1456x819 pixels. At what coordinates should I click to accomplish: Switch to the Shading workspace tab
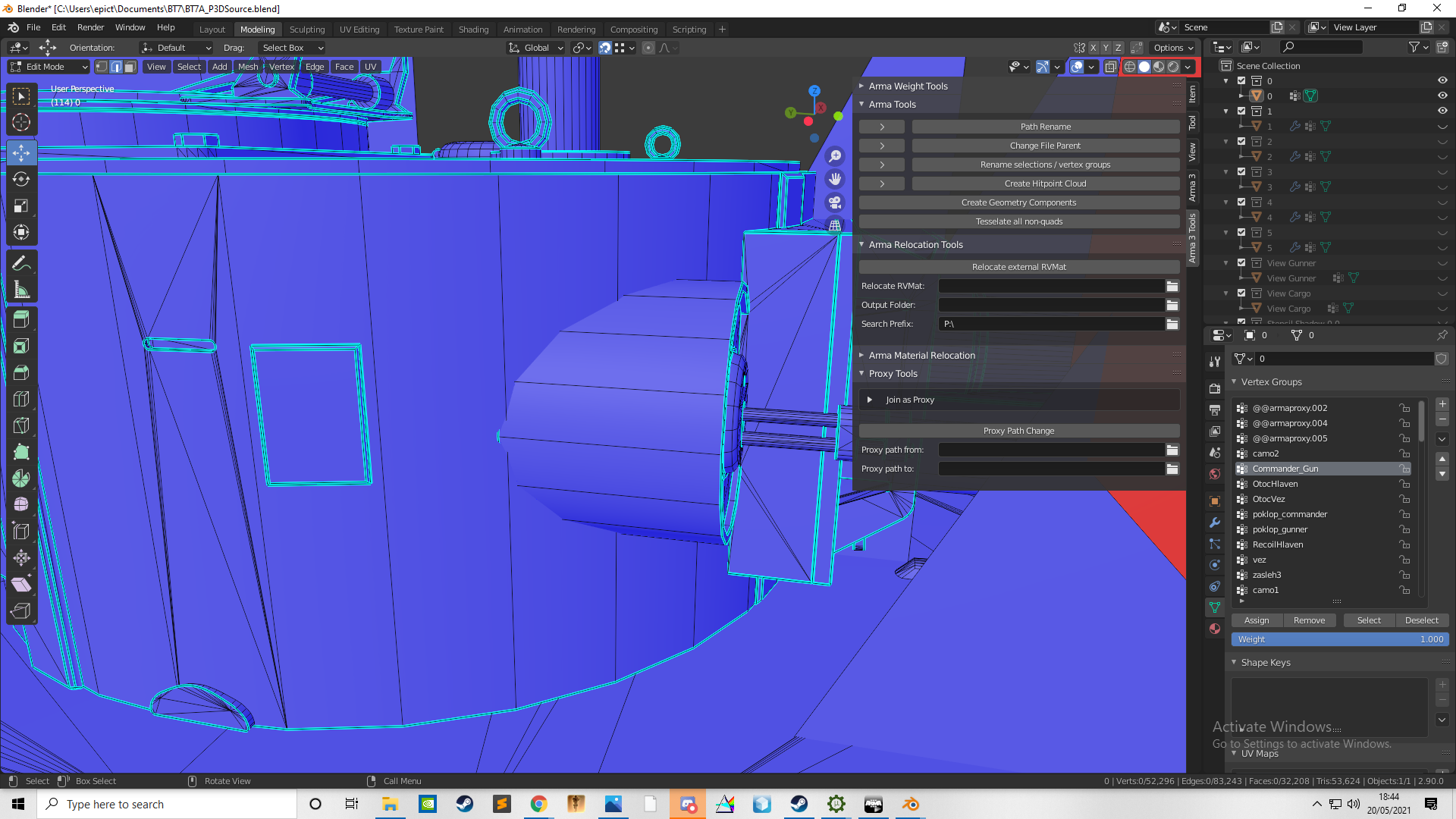(473, 30)
